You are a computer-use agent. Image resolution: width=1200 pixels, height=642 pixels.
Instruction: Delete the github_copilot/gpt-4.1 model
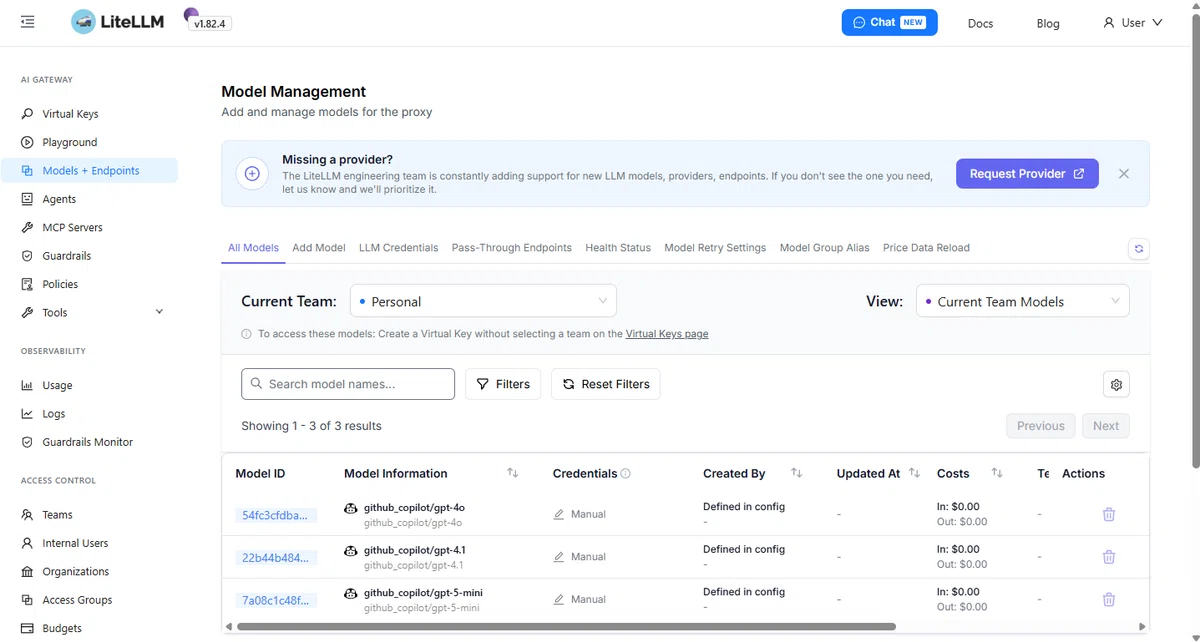(x=1108, y=557)
